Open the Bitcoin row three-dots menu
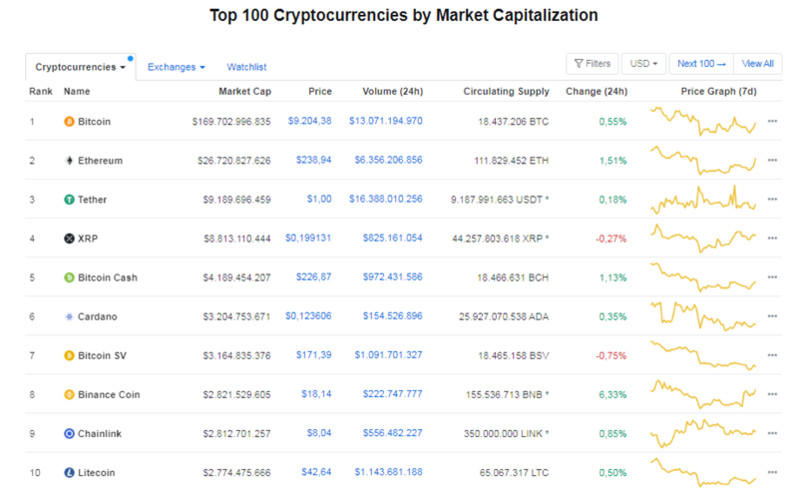The height and width of the screenshot is (489, 798). pyautogui.click(x=772, y=121)
